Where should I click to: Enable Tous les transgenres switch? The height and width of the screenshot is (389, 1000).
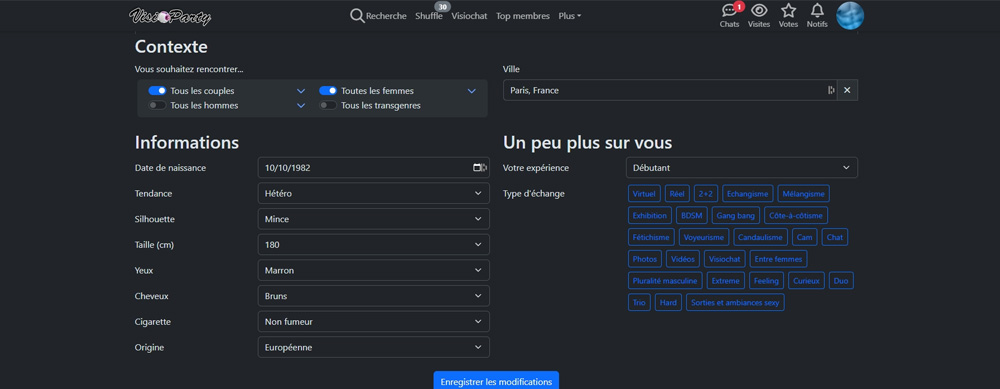coord(328,106)
